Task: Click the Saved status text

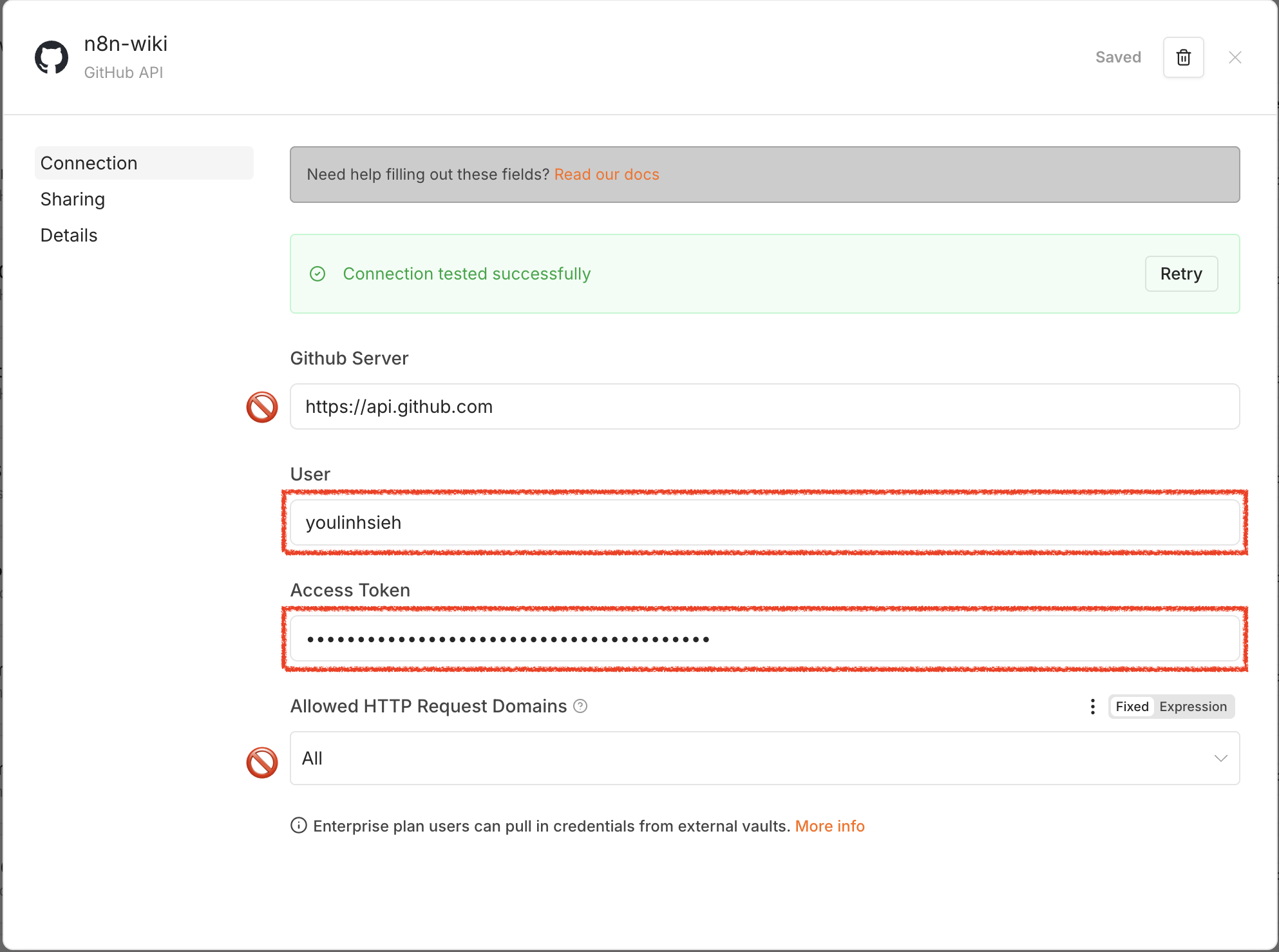Action: 1118,57
